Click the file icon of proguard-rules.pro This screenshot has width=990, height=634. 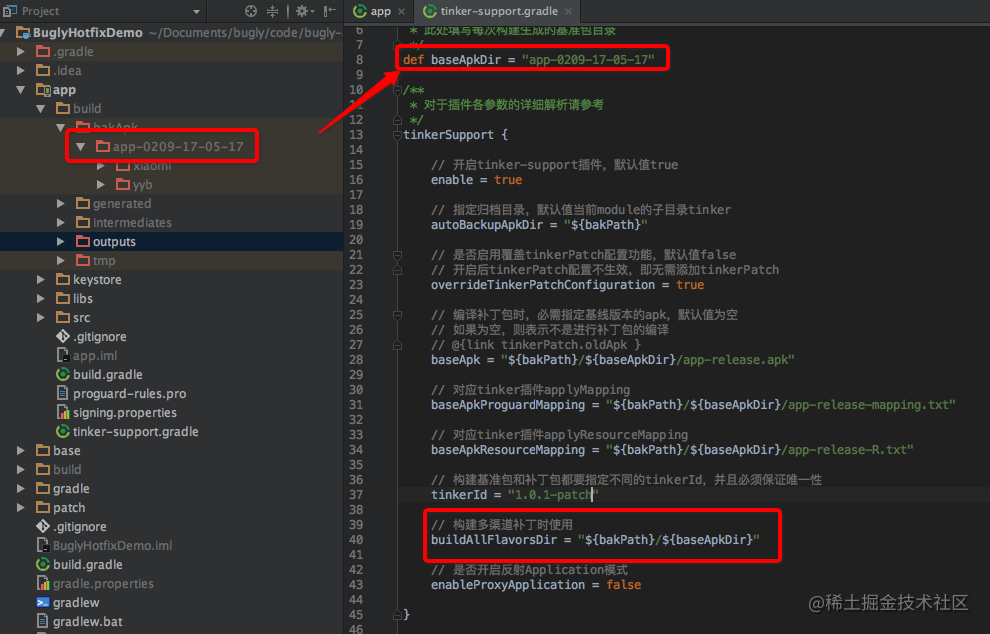pos(63,393)
